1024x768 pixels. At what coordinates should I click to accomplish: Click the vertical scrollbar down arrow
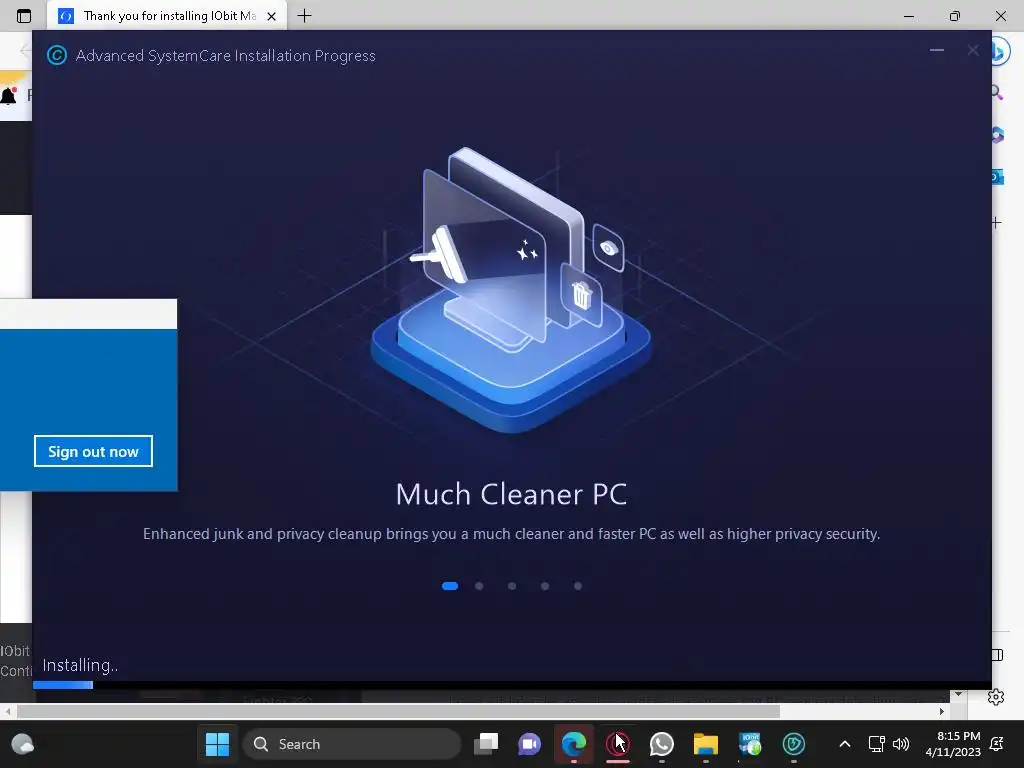[958, 694]
